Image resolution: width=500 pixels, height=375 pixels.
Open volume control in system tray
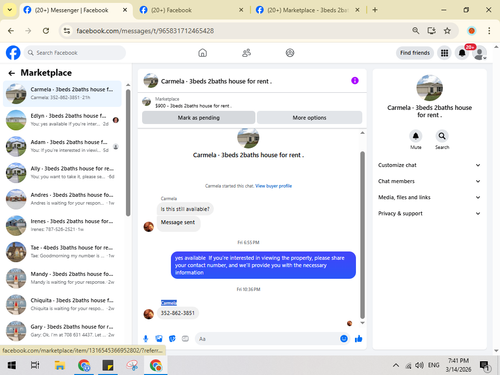coord(419,365)
